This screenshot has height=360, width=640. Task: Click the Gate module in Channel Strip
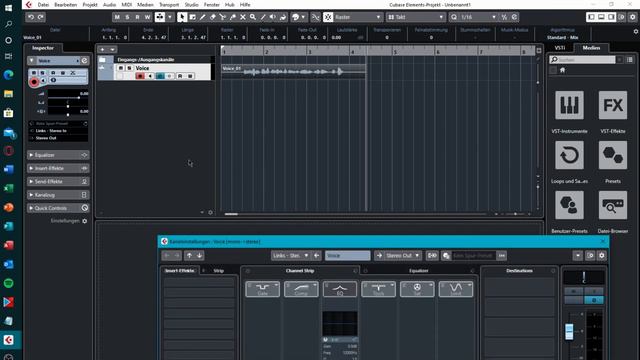(262, 289)
